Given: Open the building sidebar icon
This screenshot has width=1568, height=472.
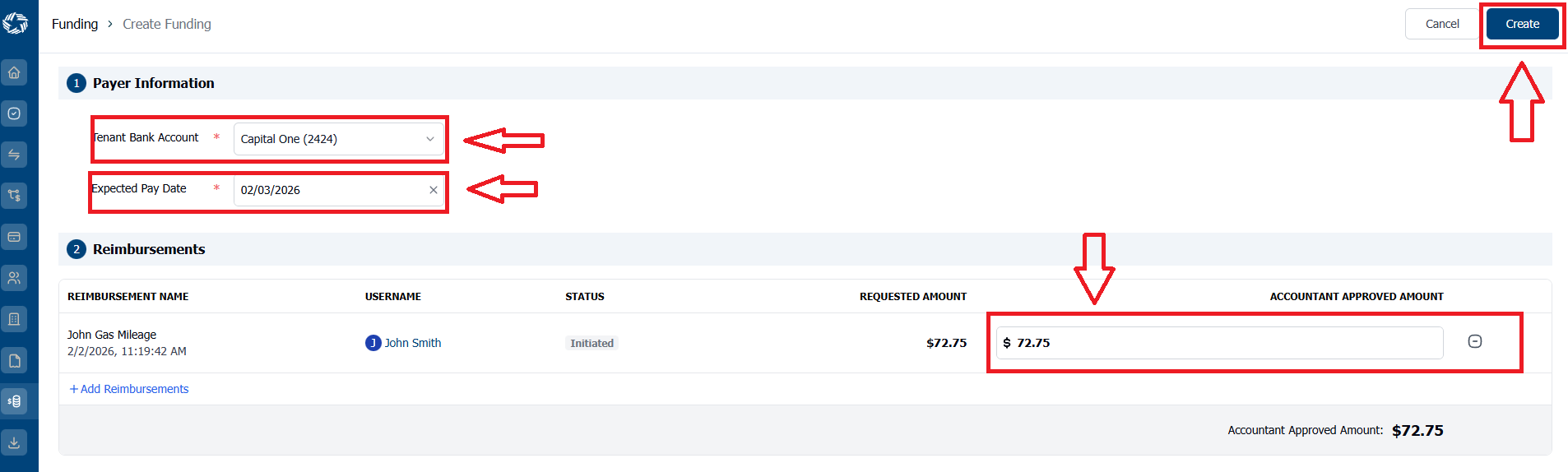Looking at the screenshot, I should 14,319.
